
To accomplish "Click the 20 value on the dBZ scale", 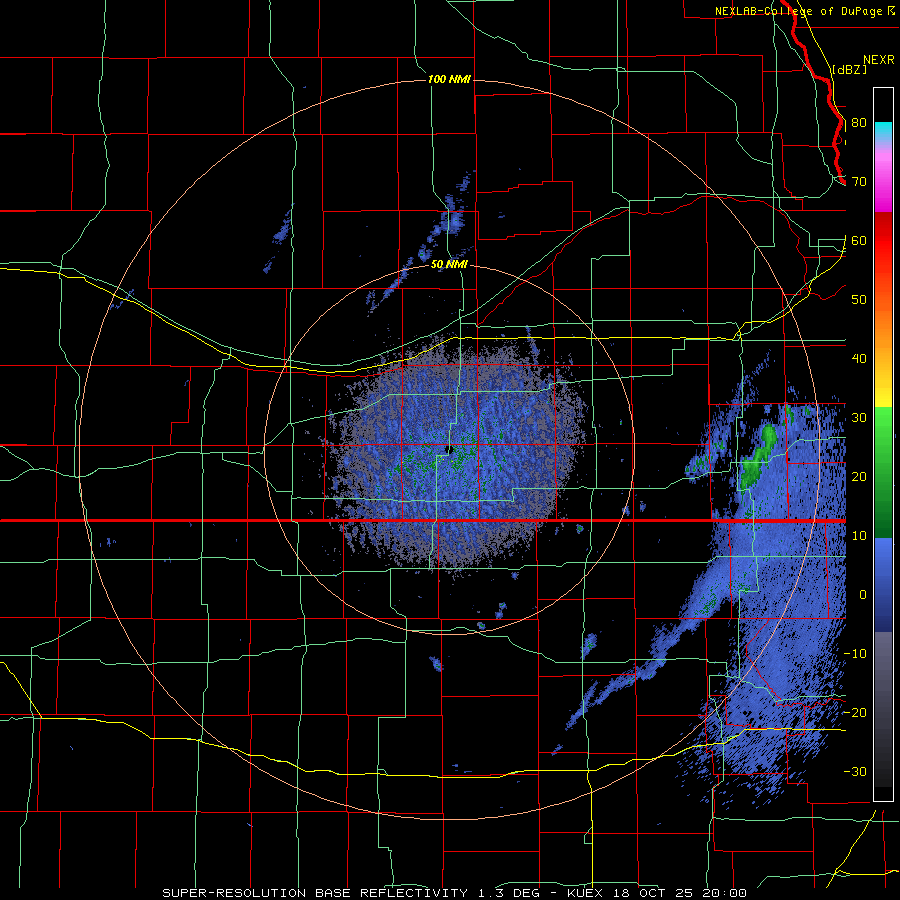I will 859,476.
